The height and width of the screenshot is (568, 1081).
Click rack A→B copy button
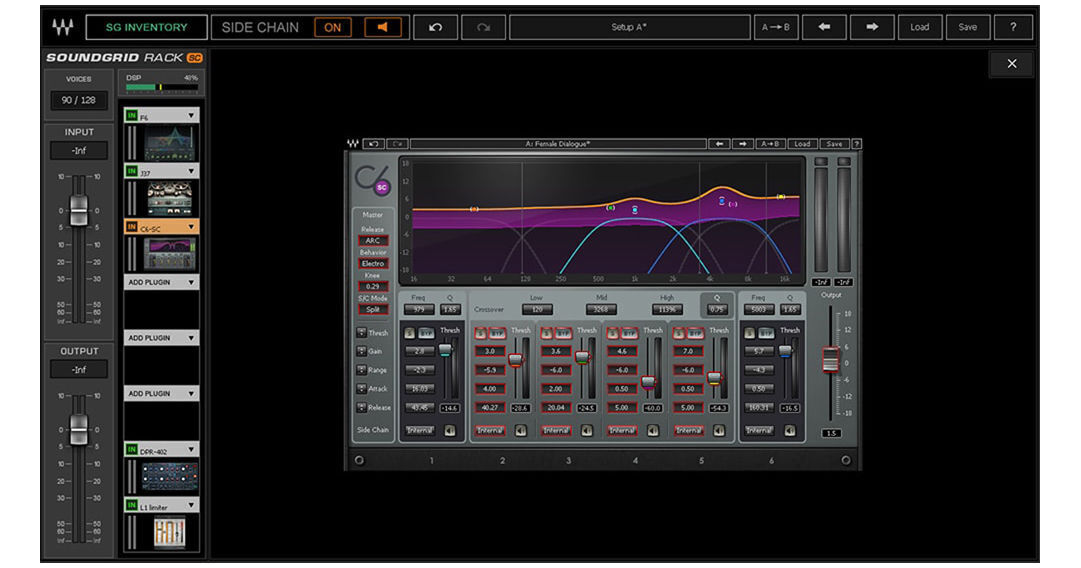tap(776, 28)
